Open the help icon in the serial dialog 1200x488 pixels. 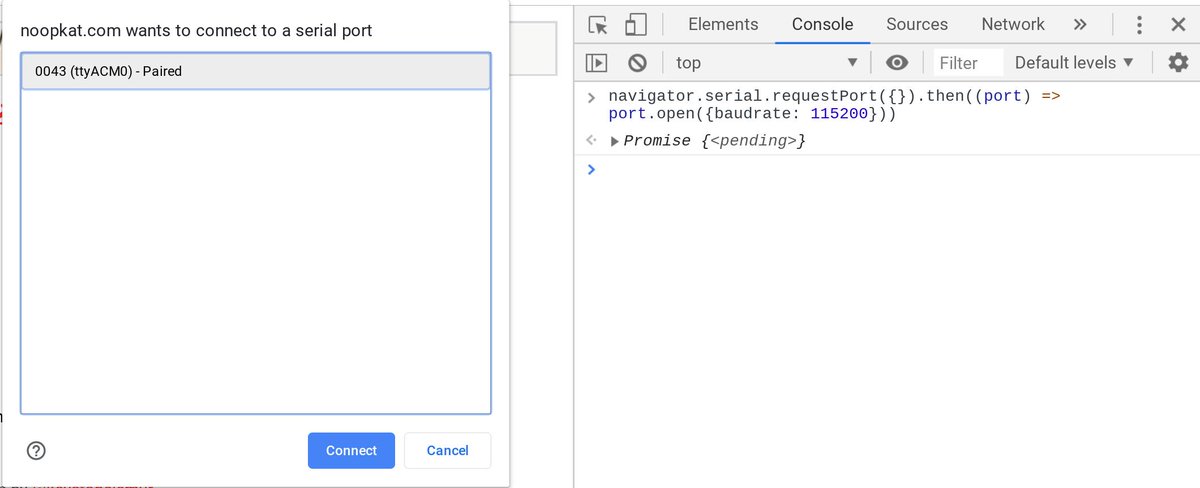pos(36,450)
